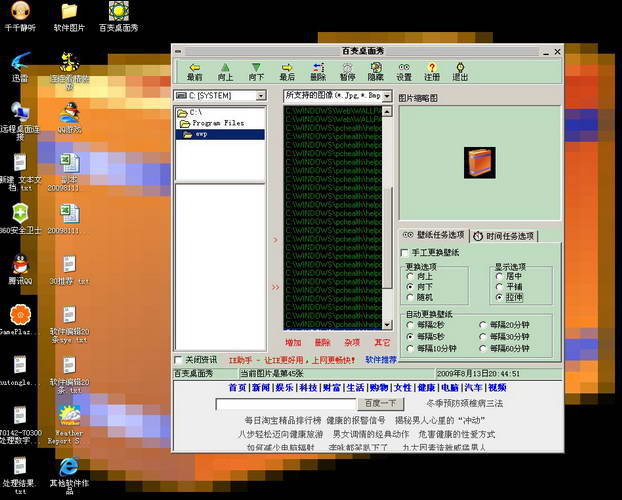Click the Baidu search input field
622x500 pixels.
[286, 404]
